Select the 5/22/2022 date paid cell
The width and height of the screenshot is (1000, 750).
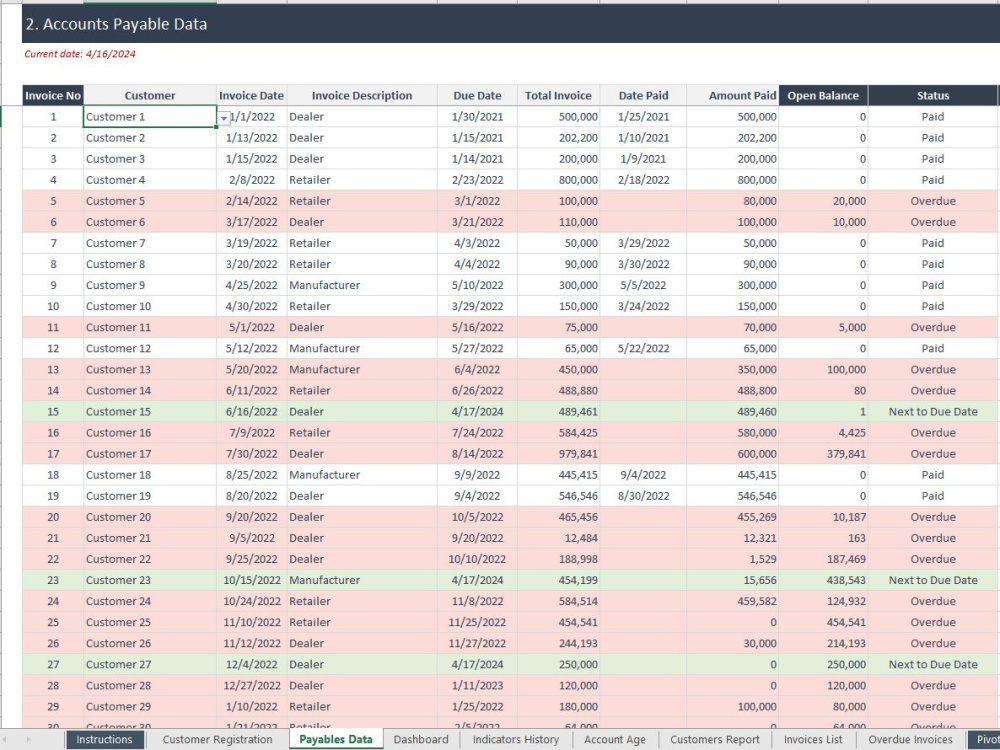[643, 348]
